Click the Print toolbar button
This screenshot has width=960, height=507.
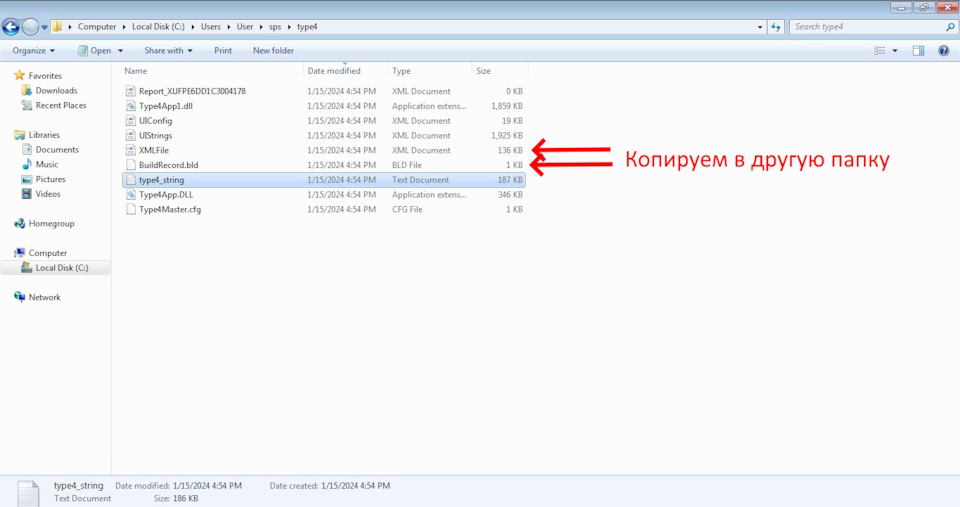[x=223, y=50]
